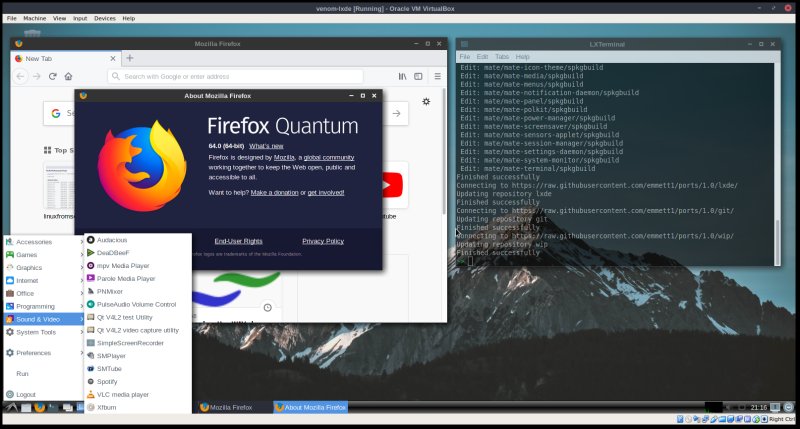The image size is (800, 429).
Task: Launch Firefox from the panel launcher icon
Action: coord(39,407)
